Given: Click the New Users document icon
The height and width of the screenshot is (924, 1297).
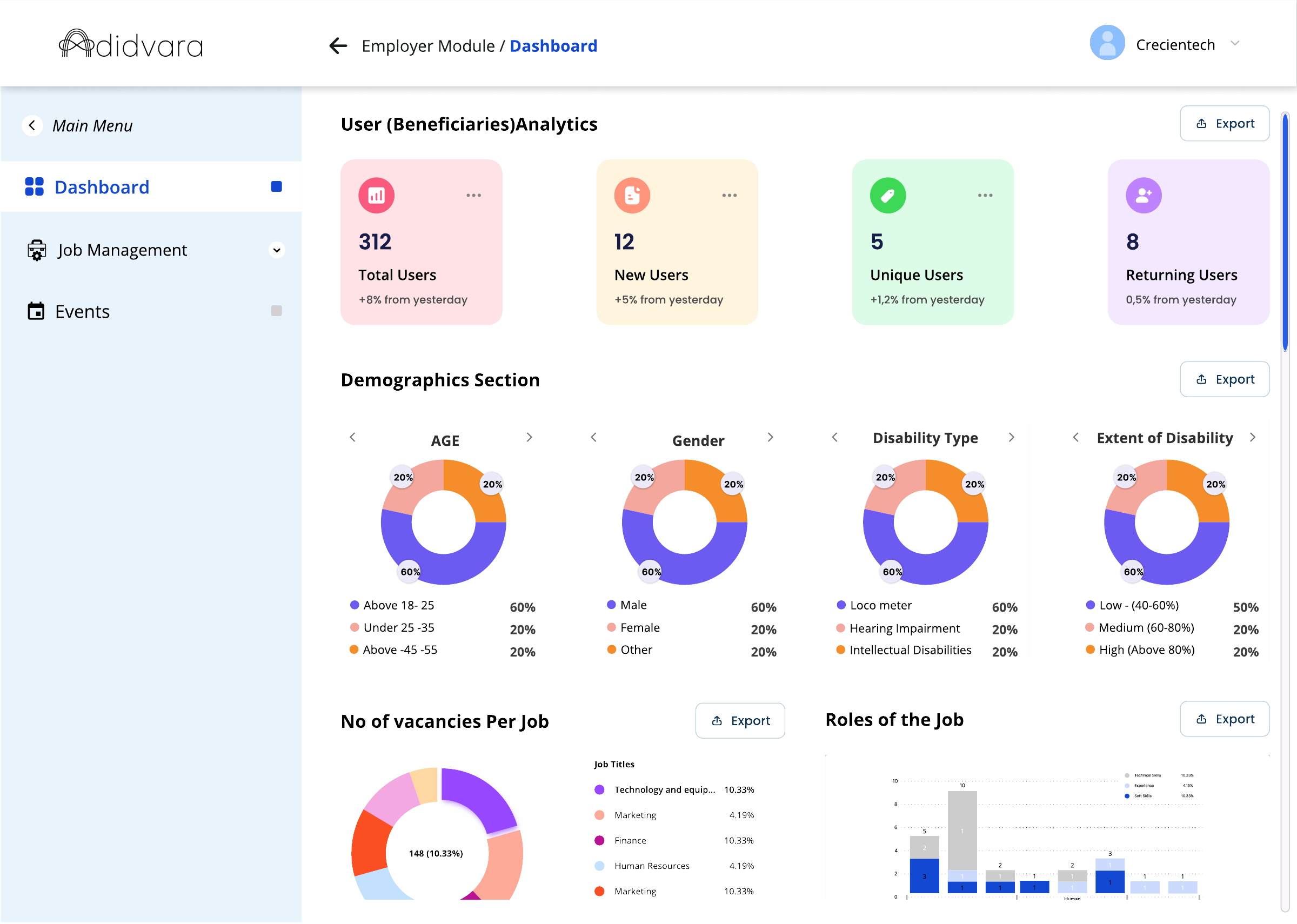Looking at the screenshot, I should coord(631,195).
